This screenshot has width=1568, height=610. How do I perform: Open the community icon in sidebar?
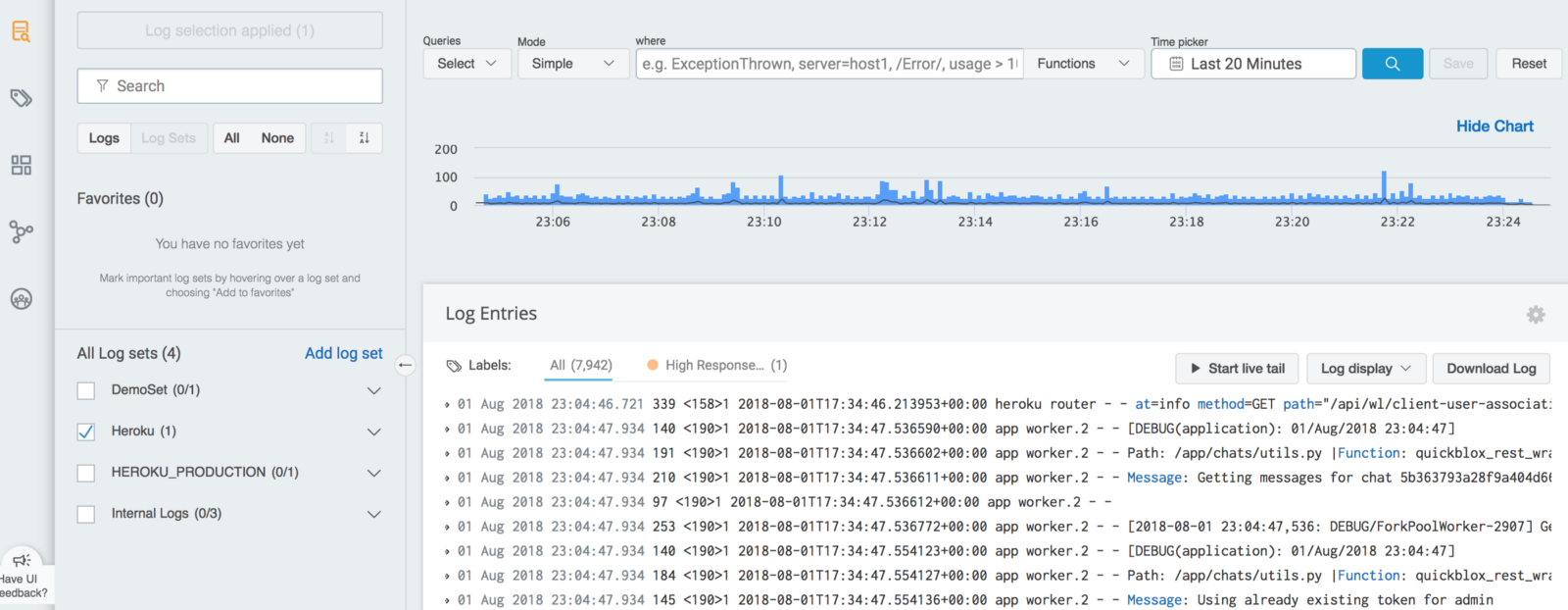pyautogui.click(x=21, y=299)
